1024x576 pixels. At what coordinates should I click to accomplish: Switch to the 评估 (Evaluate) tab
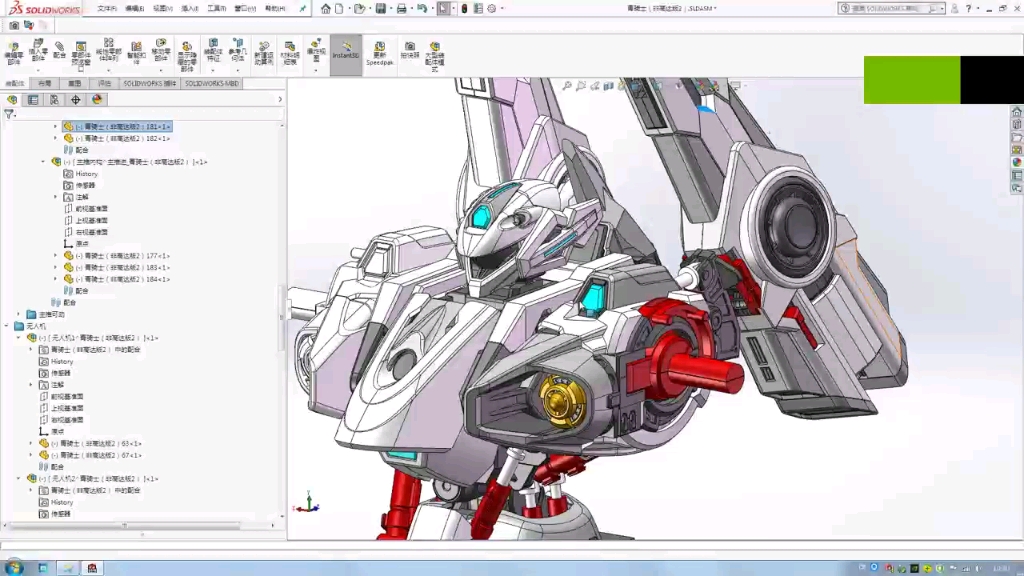pyautogui.click(x=104, y=84)
